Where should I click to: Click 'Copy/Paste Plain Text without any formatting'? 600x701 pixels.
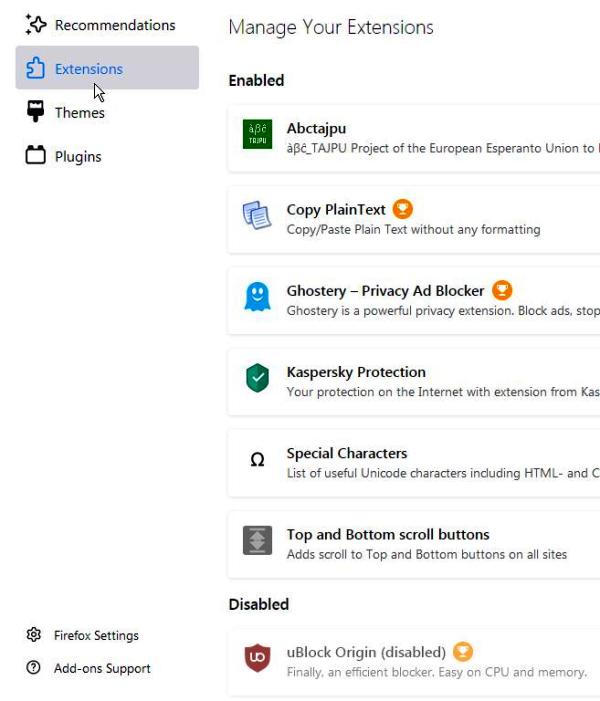pyautogui.click(x=414, y=229)
